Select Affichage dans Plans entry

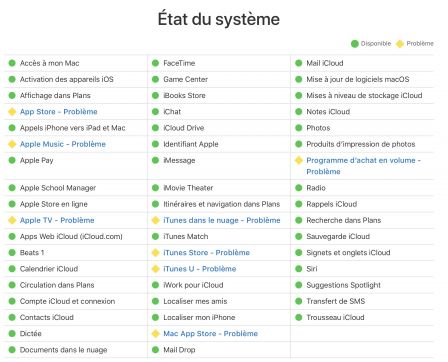[55, 95]
